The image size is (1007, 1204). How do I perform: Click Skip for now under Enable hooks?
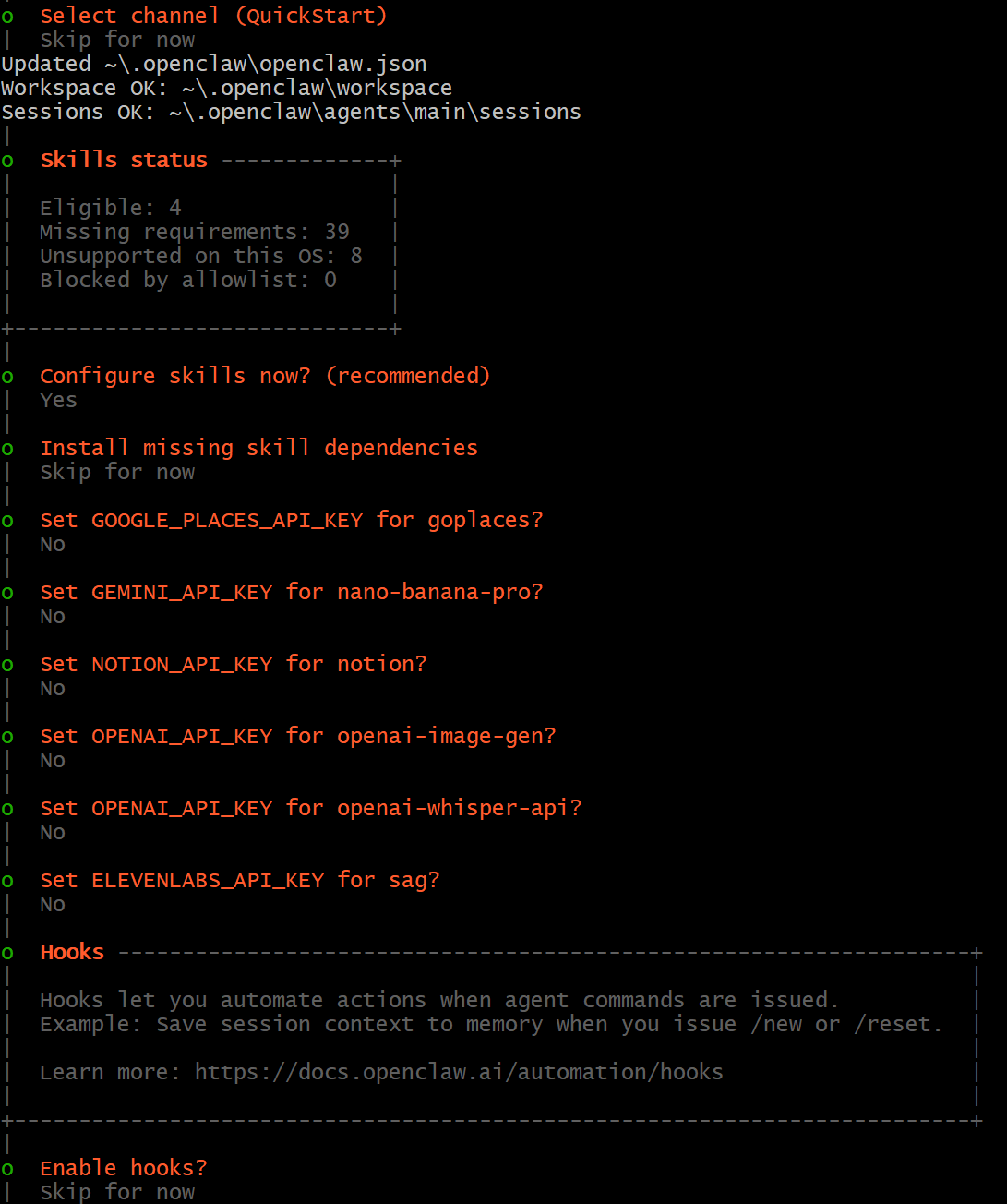(117, 1192)
